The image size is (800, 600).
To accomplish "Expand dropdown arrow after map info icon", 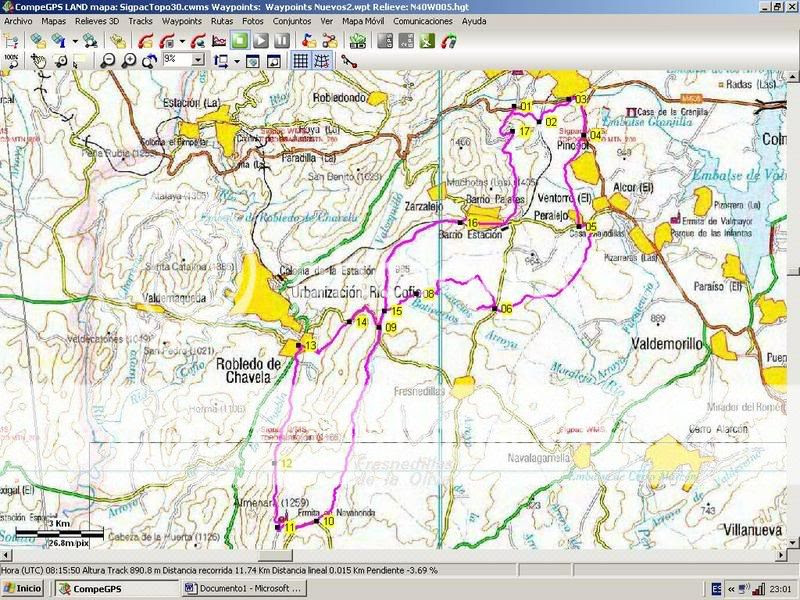I will click(x=75, y=41).
